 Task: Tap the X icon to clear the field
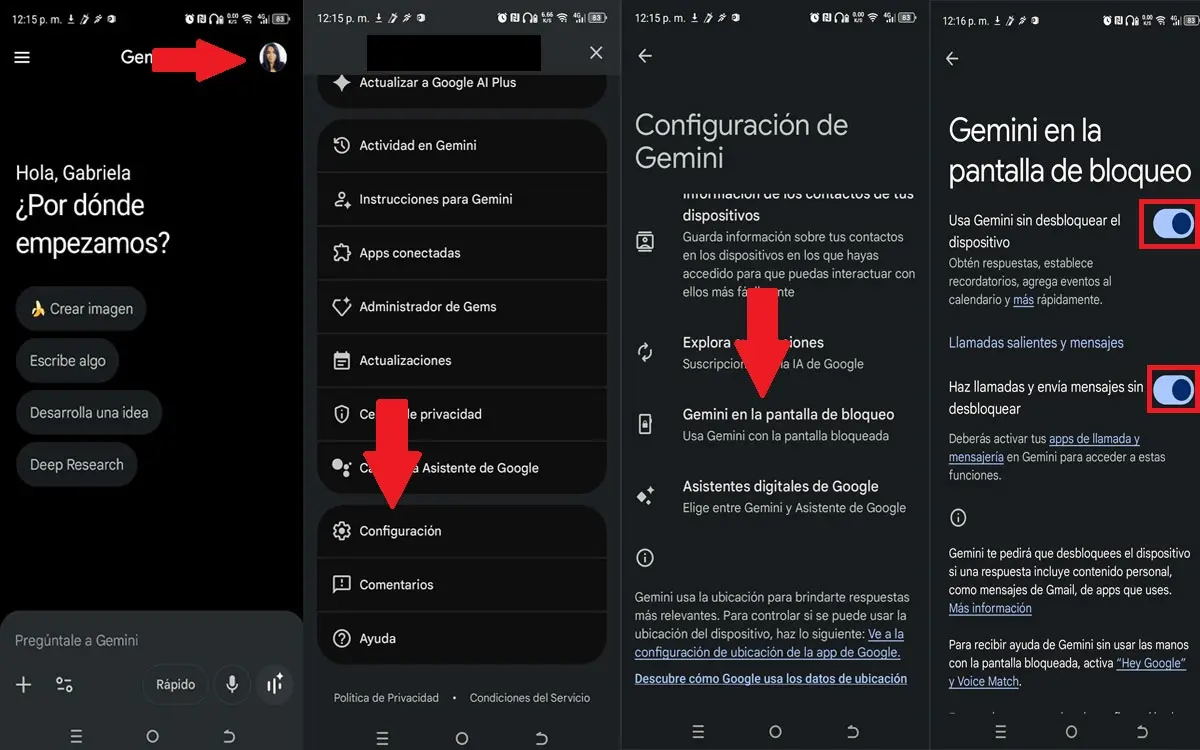(x=596, y=53)
